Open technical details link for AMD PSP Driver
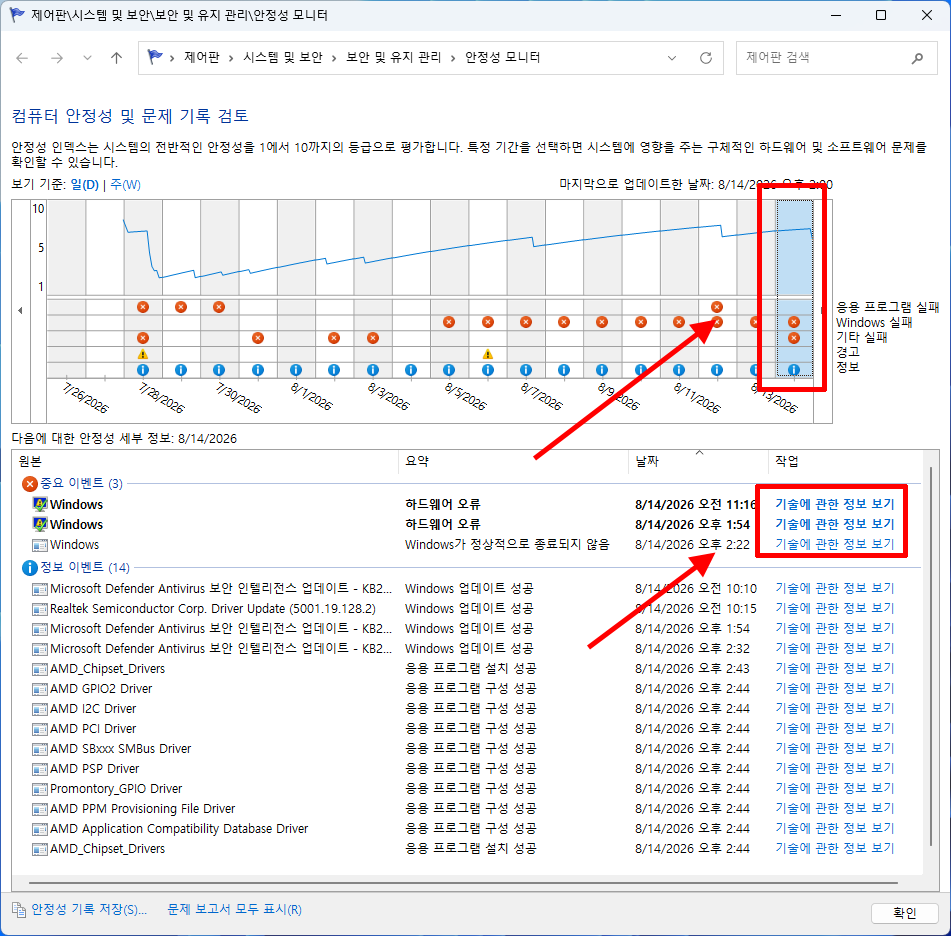Screen dimensions: 951x936 pos(835,768)
